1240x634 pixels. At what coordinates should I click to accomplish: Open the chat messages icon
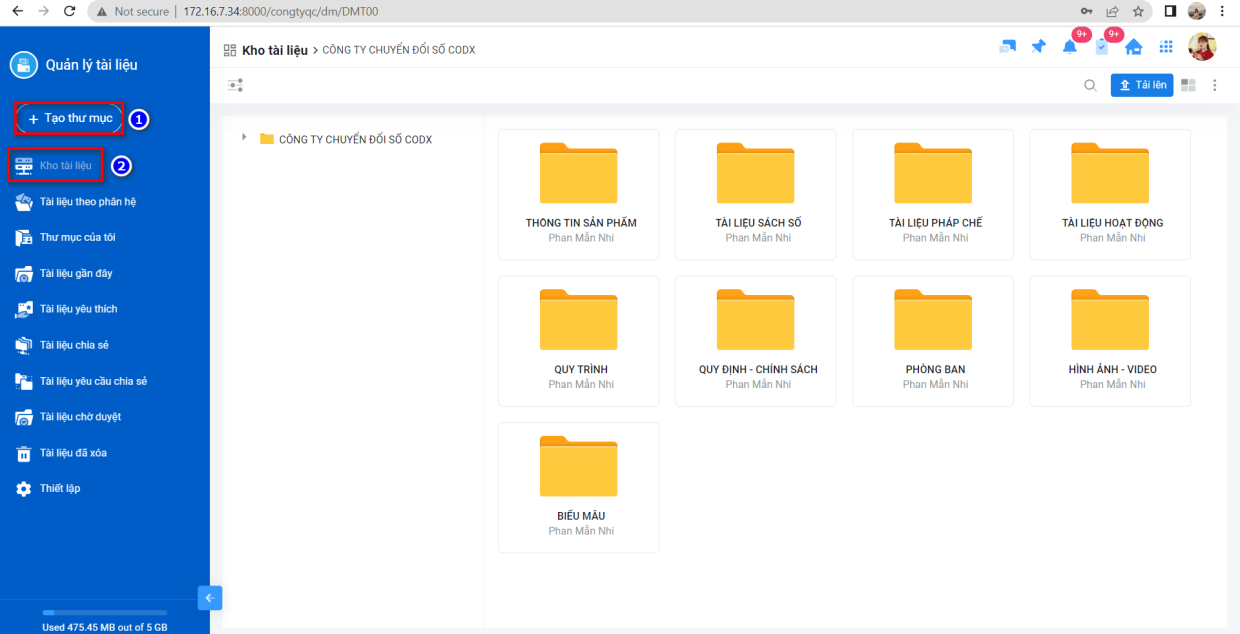coord(1007,47)
